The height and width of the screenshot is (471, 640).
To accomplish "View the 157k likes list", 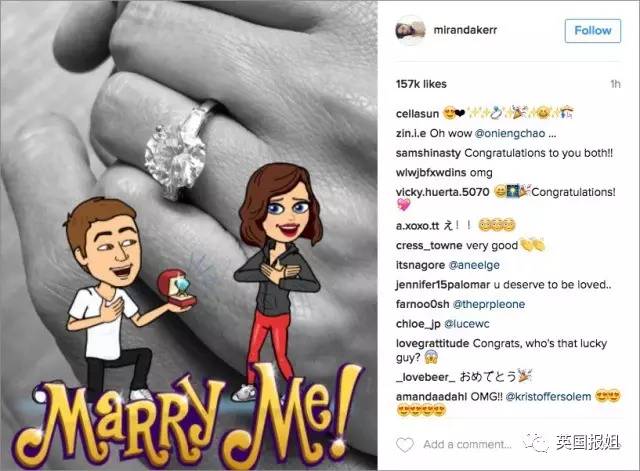I will (421, 84).
